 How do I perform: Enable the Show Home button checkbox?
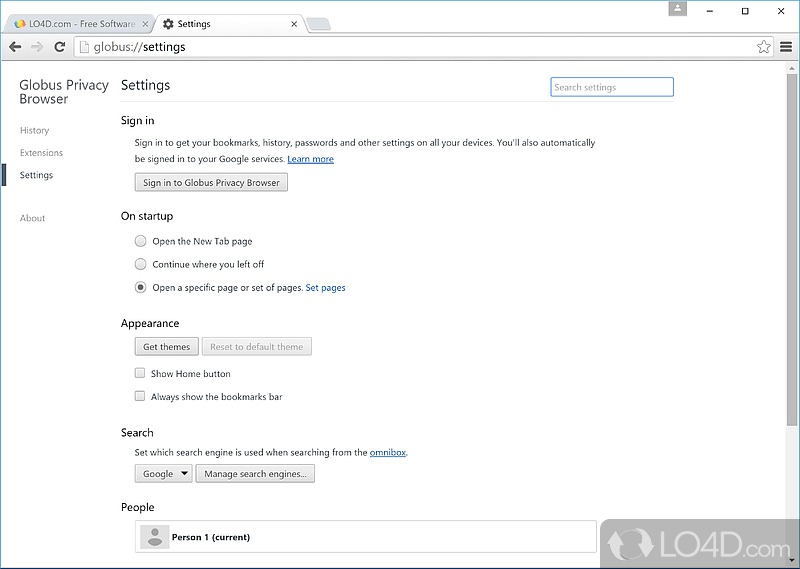pos(140,373)
